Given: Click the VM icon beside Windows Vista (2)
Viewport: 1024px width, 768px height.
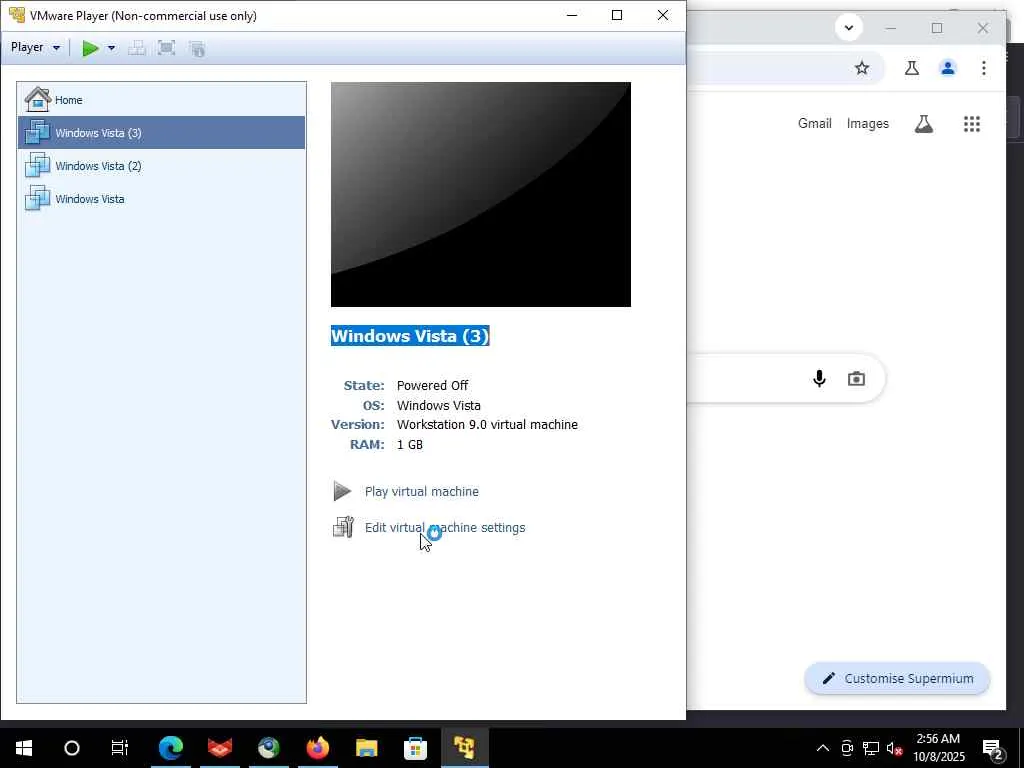Looking at the screenshot, I should 37,165.
